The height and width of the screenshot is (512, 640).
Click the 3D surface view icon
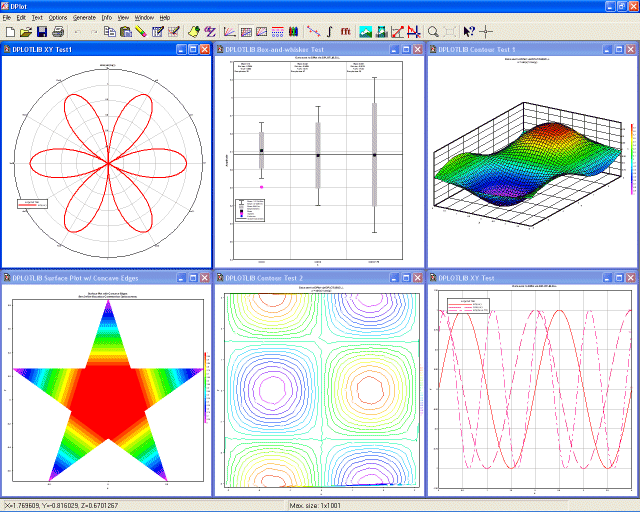pos(382,32)
